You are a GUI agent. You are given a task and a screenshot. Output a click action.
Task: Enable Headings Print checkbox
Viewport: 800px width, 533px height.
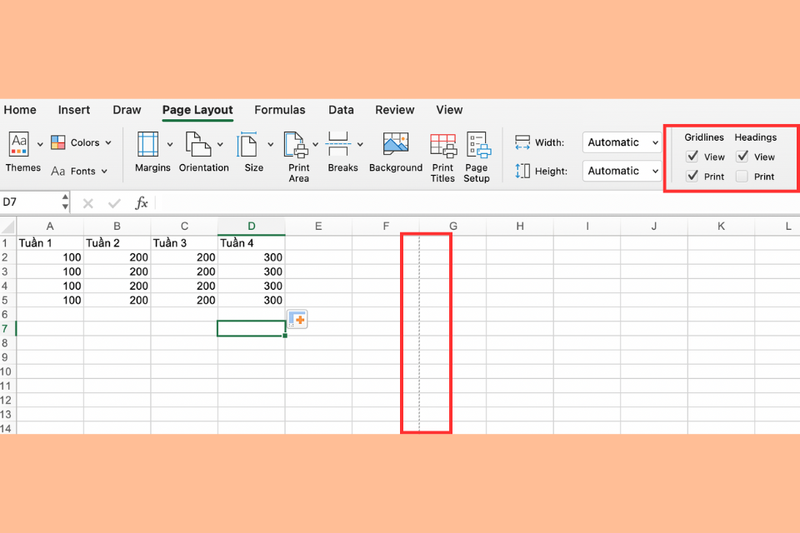click(x=742, y=176)
